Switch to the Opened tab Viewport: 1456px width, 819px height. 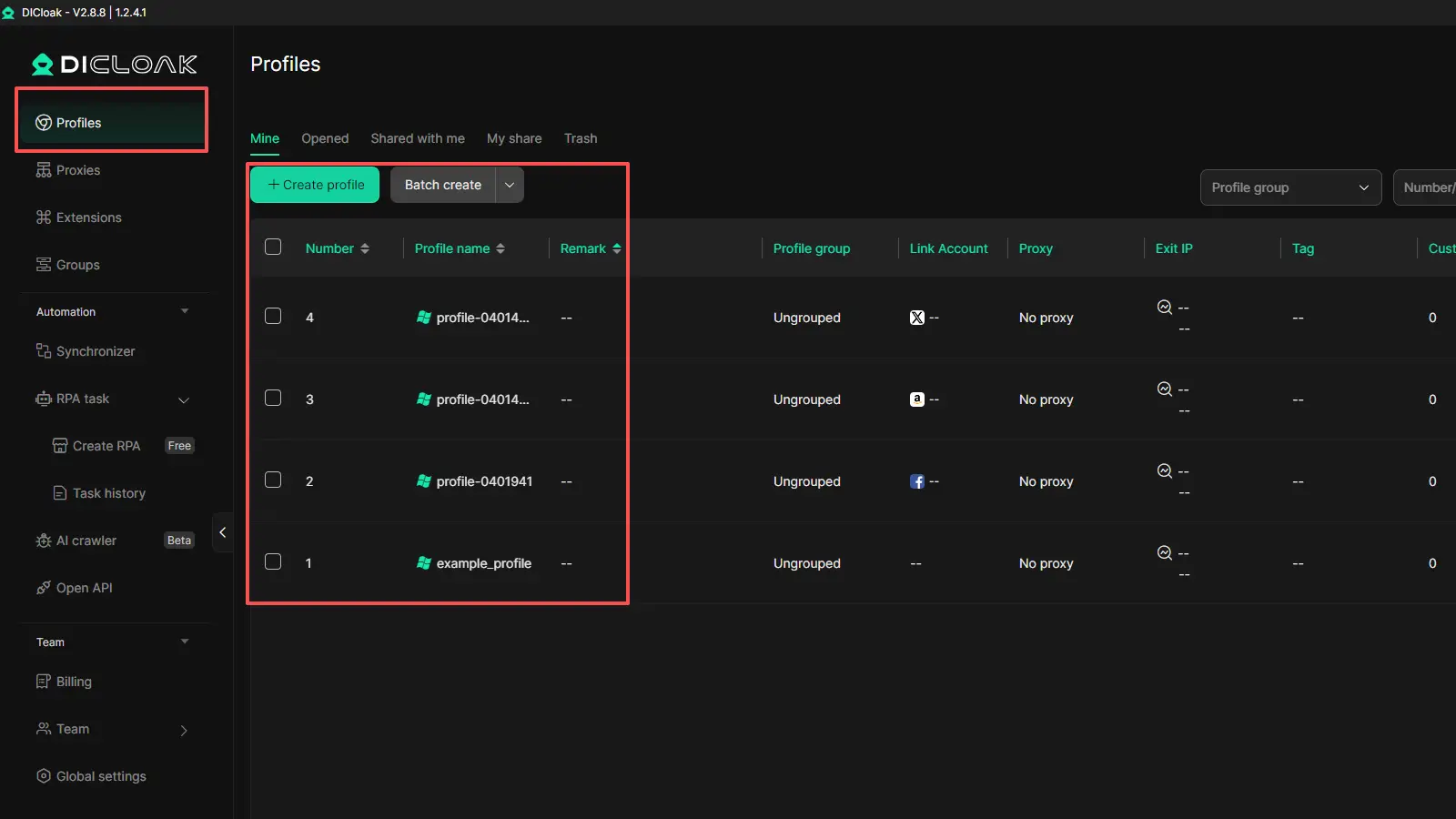325,138
